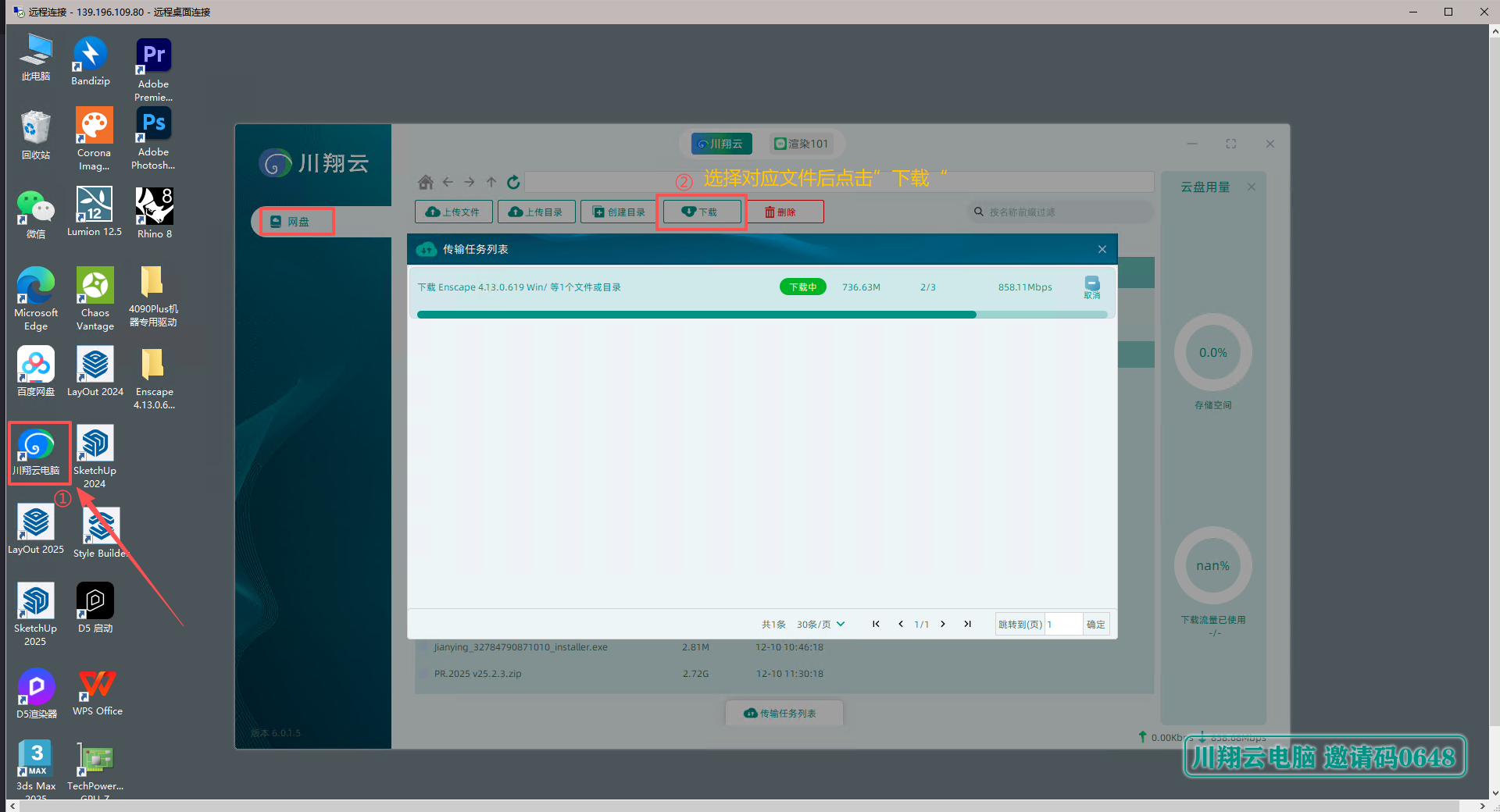
Task: Launch Rhino 8 shortcut
Action: pyautogui.click(x=154, y=213)
